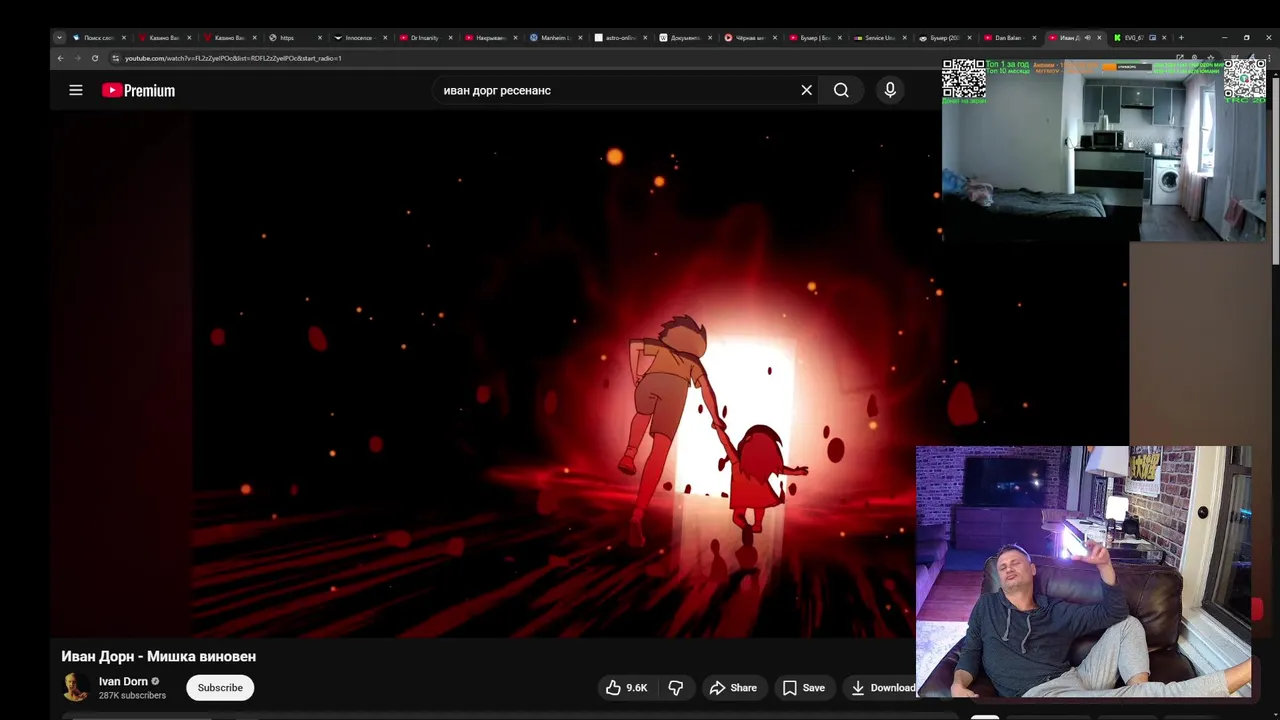Open a new browser tab

[x=1181, y=38]
